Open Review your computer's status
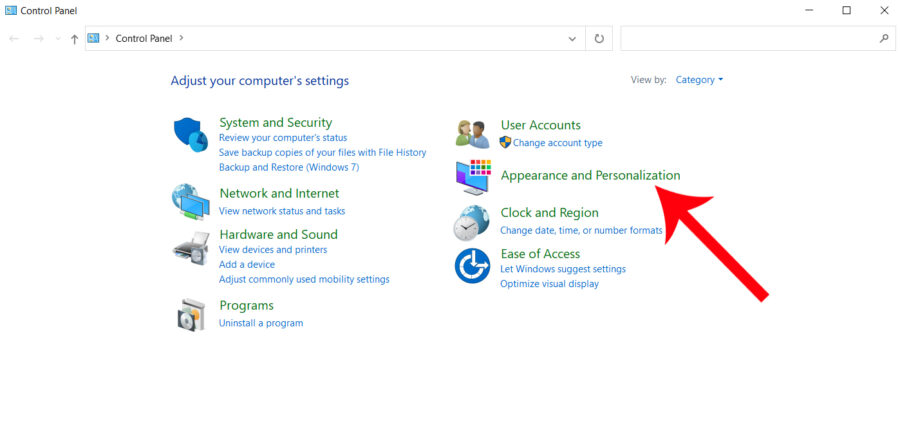The height and width of the screenshot is (421, 900). click(283, 138)
